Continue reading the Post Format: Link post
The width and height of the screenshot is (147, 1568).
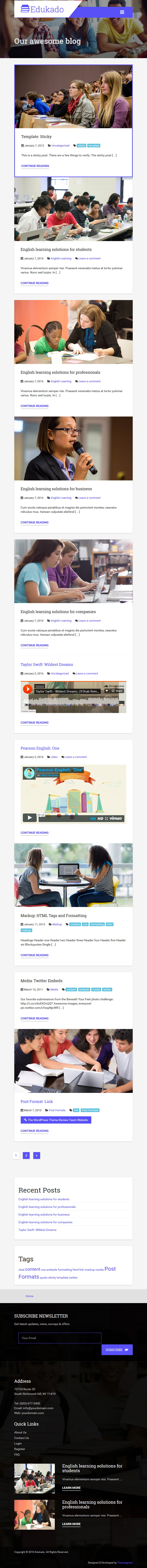[x=35, y=1131]
